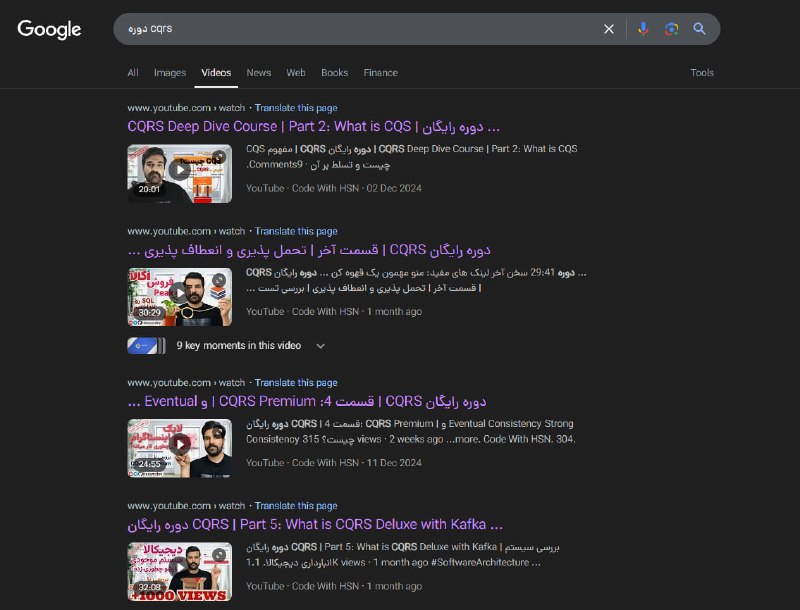Translate the second result page

[x=296, y=231]
